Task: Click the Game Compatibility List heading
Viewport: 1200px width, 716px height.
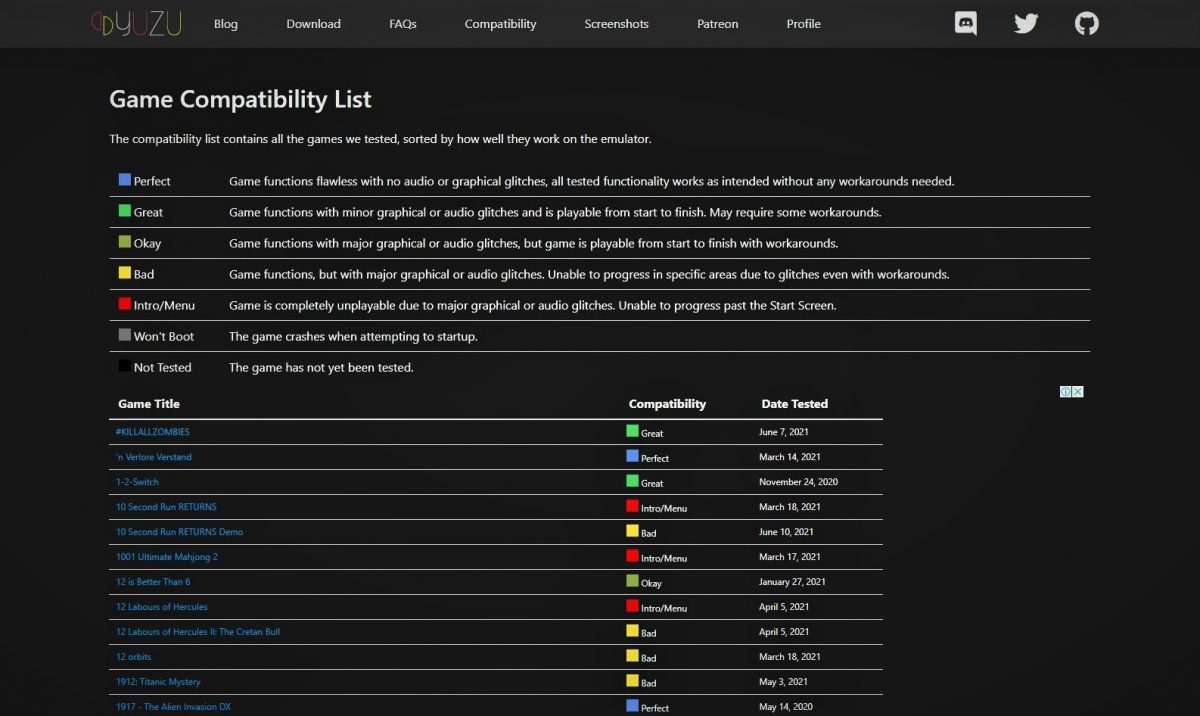Action: click(240, 100)
